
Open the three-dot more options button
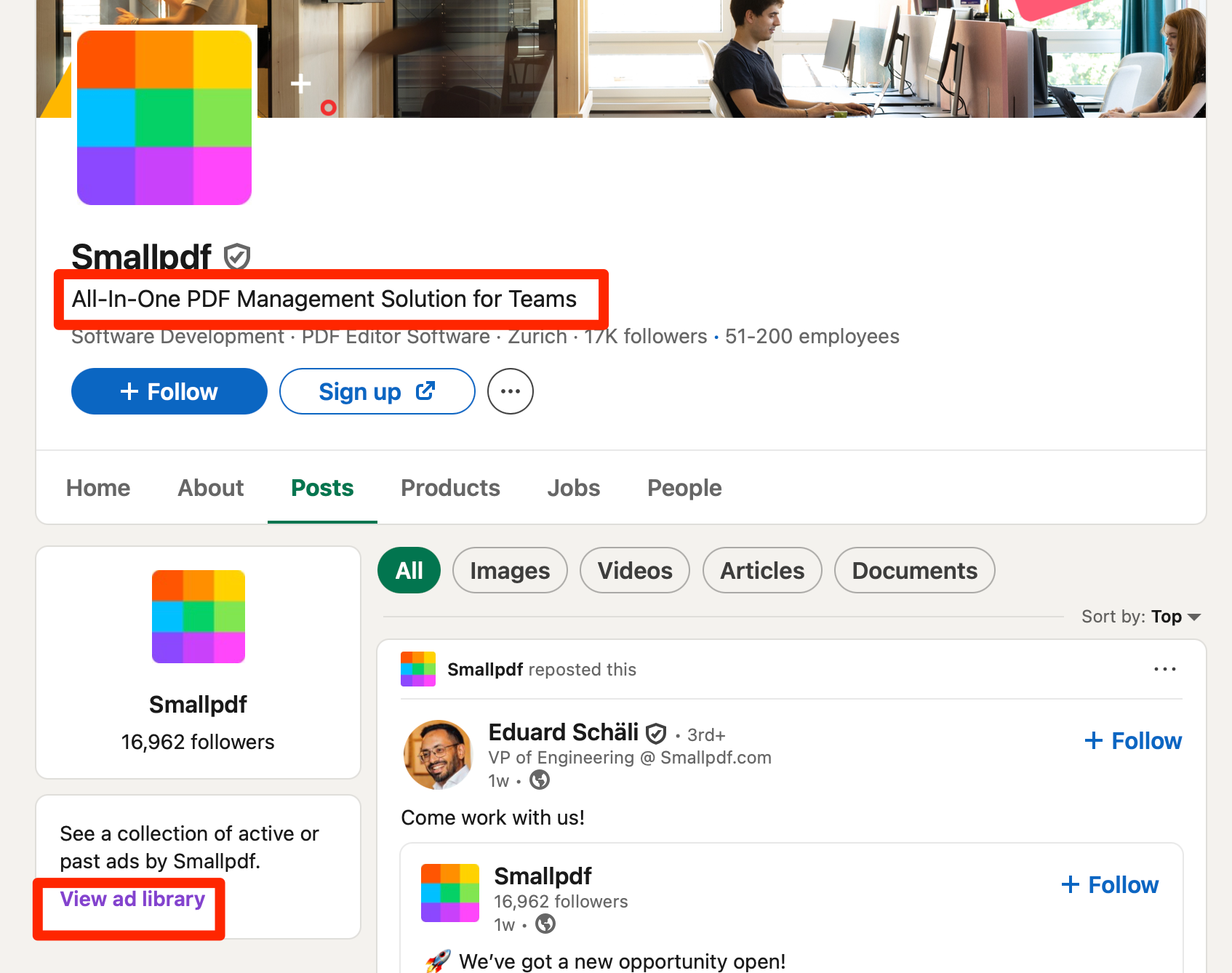511,391
